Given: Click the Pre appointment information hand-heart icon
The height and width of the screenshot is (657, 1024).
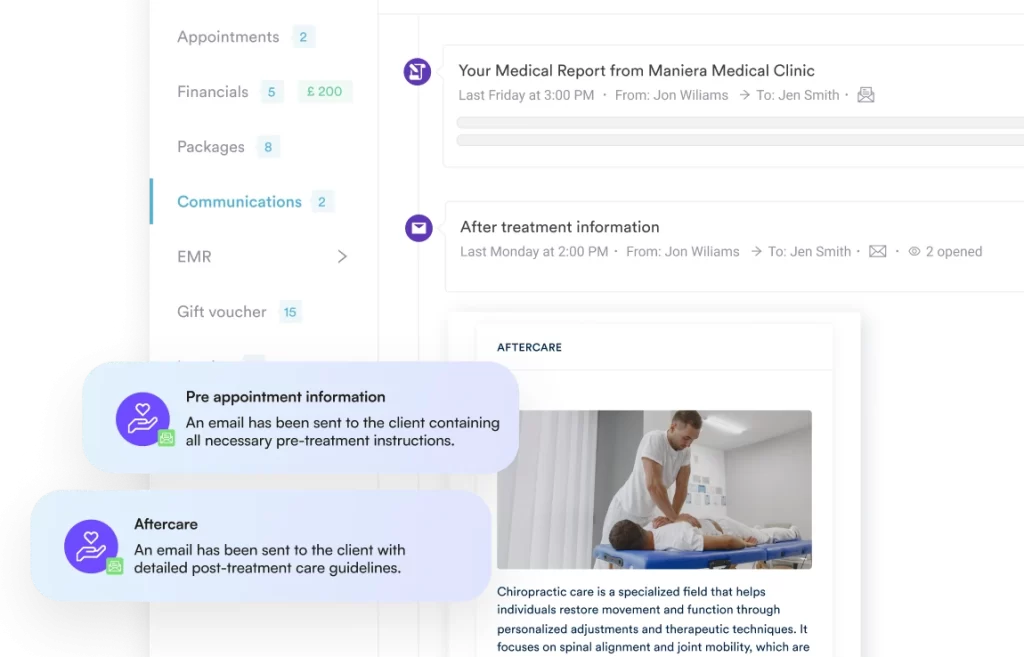Looking at the screenshot, I should [143, 419].
